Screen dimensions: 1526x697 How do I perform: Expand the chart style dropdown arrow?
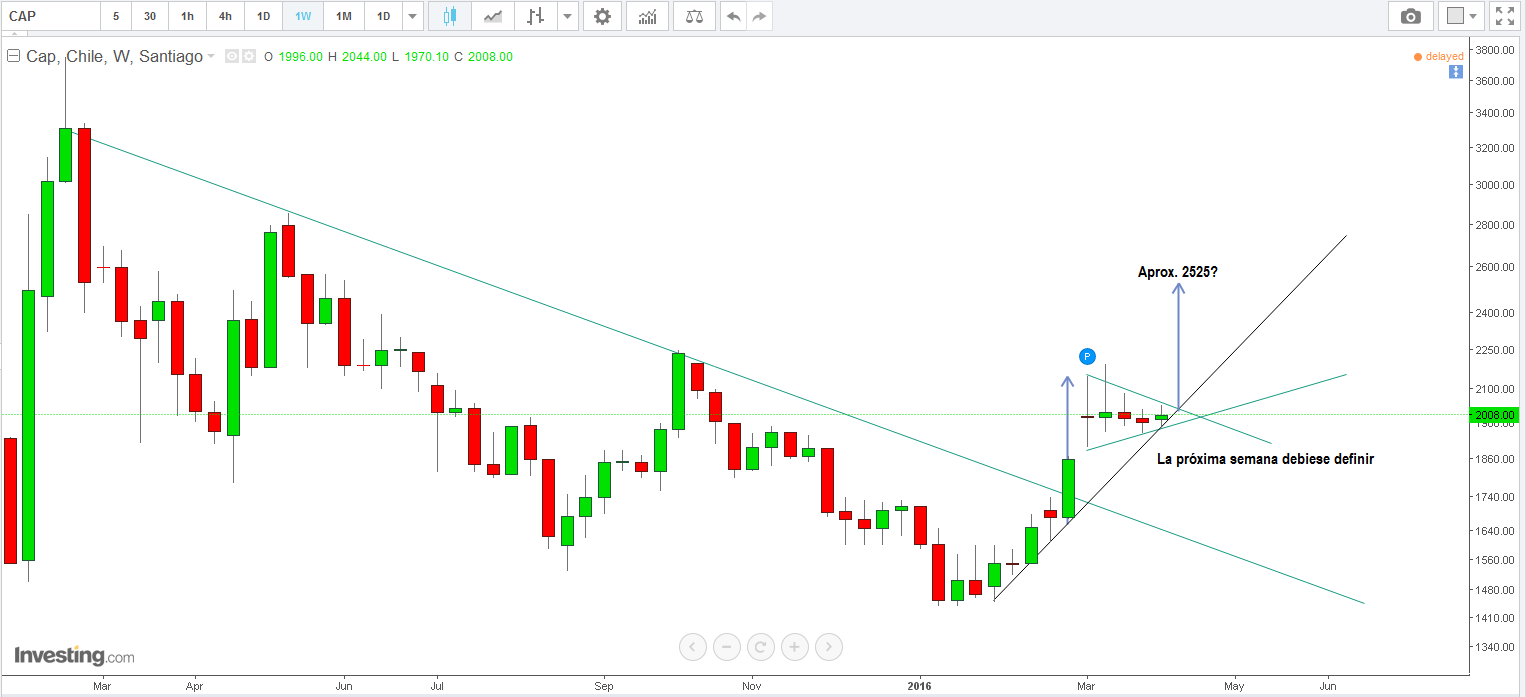click(568, 16)
